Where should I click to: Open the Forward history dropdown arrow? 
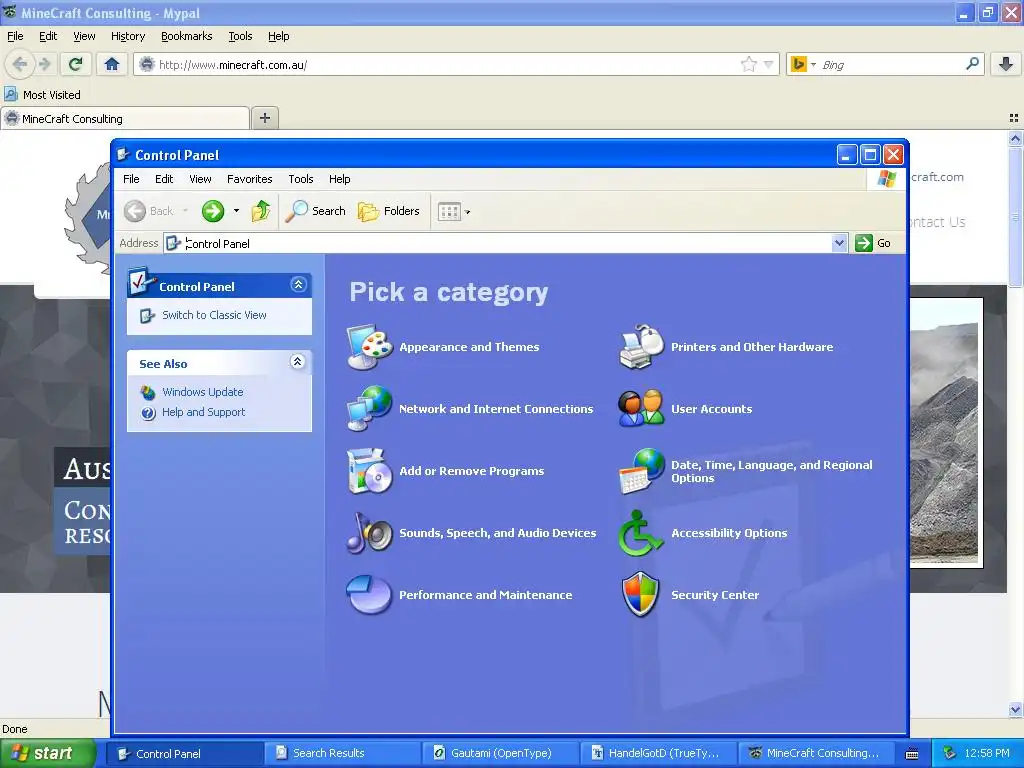pyautogui.click(x=236, y=211)
